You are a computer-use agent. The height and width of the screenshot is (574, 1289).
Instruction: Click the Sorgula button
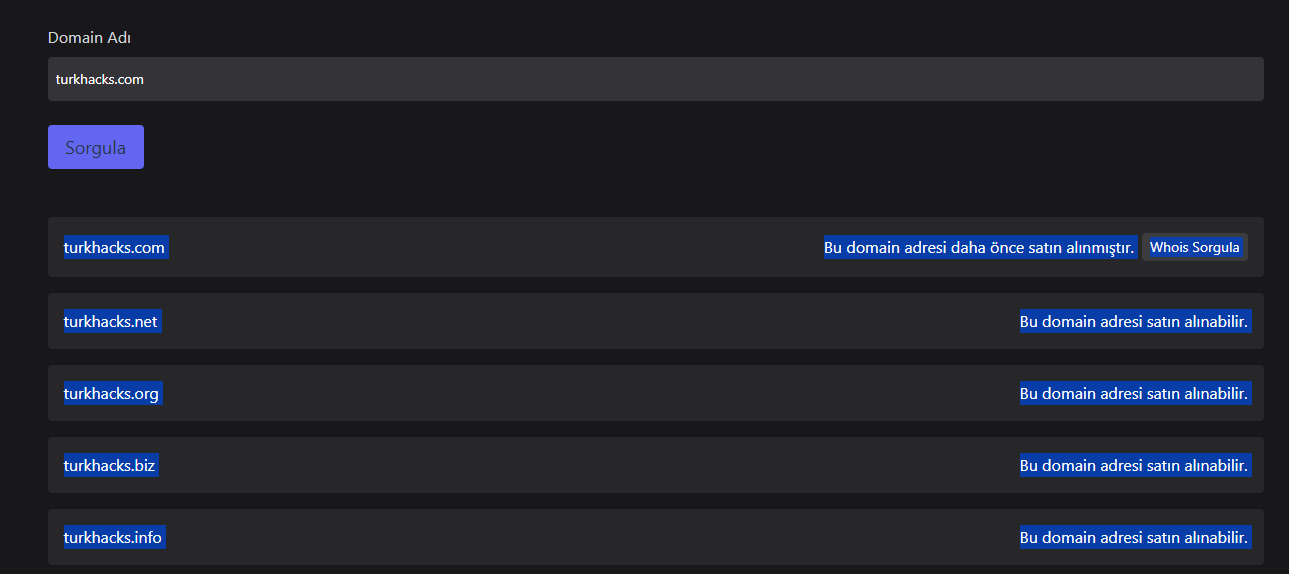(x=96, y=147)
